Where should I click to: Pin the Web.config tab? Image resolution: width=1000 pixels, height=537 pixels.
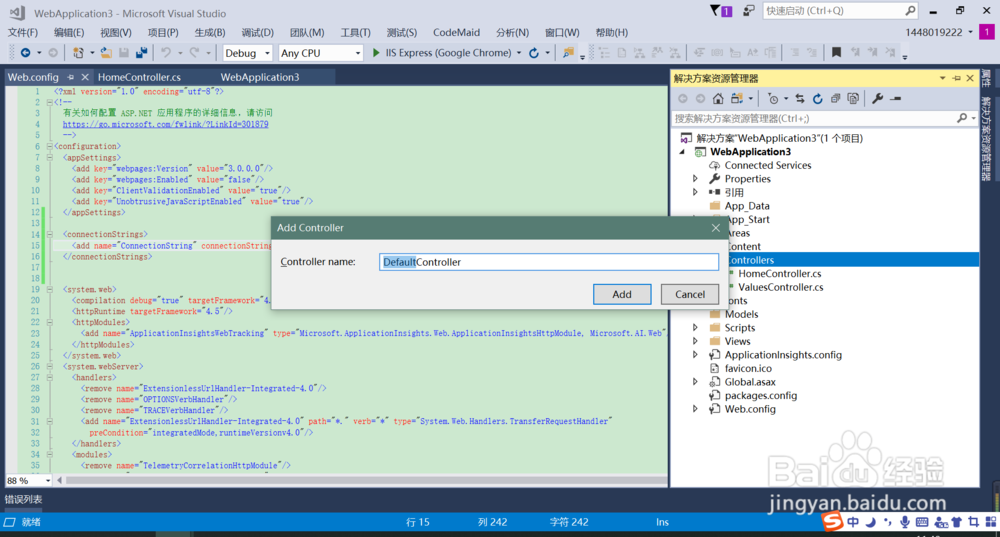click(71, 77)
